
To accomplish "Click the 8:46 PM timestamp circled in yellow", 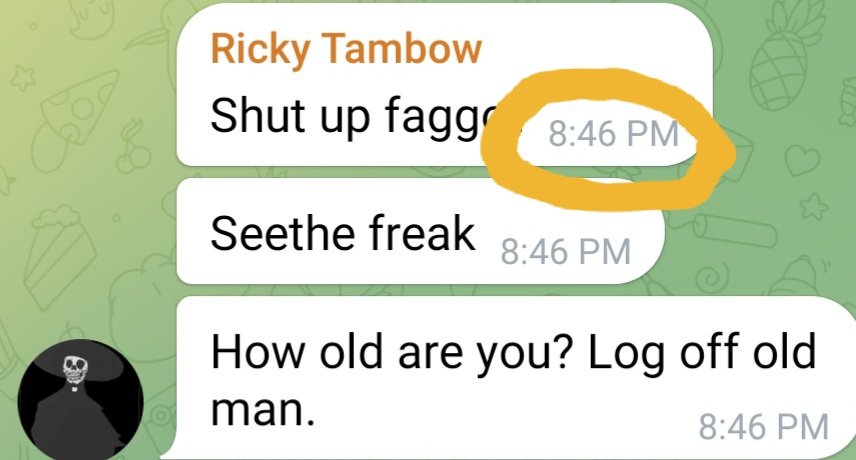I will 613,134.
